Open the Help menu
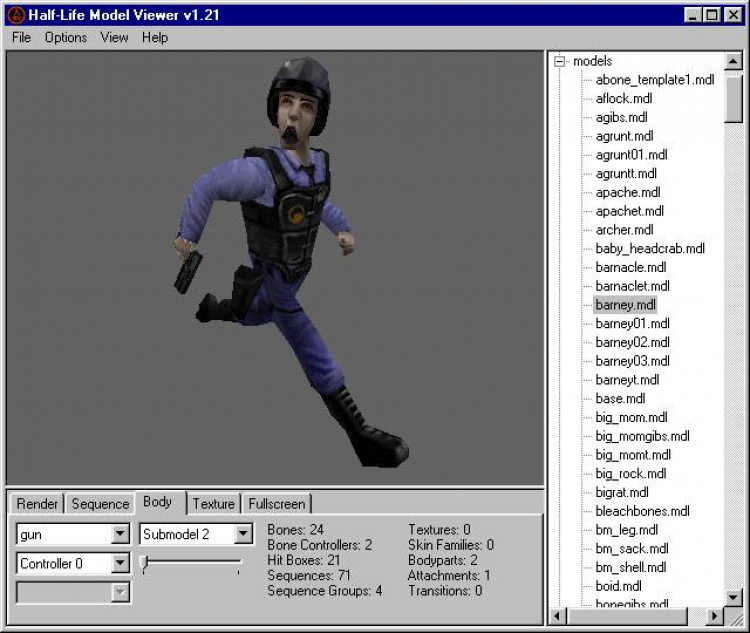 point(154,37)
